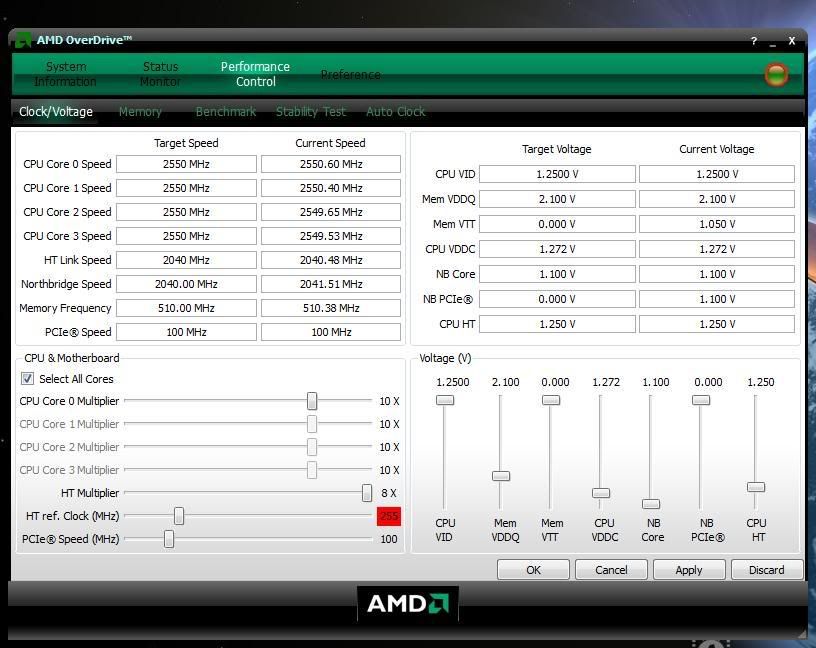Click the CPU Core 3 Multiplier slider handle

click(312, 469)
